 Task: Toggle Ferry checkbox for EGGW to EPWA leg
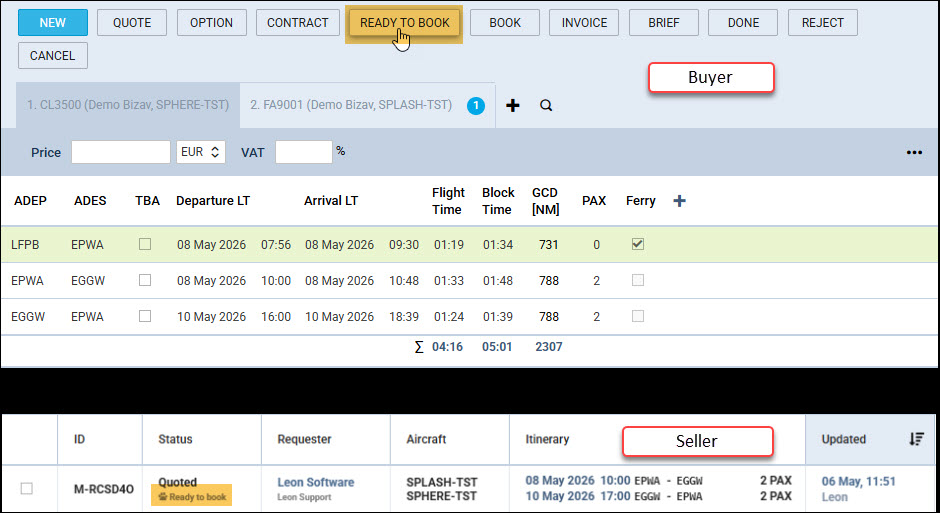coord(638,316)
